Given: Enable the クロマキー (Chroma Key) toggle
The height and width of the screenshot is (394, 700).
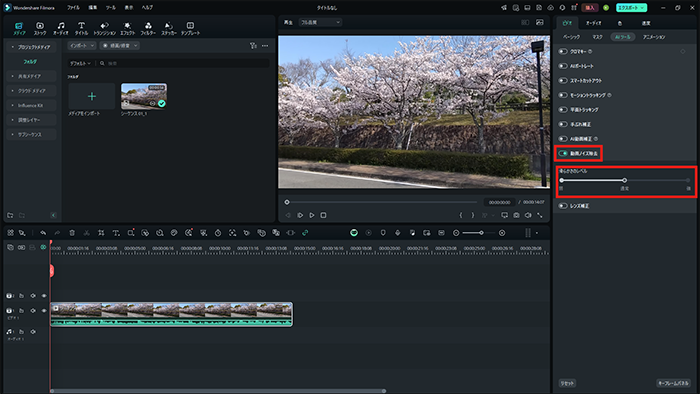Looking at the screenshot, I should tap(563, 51).
